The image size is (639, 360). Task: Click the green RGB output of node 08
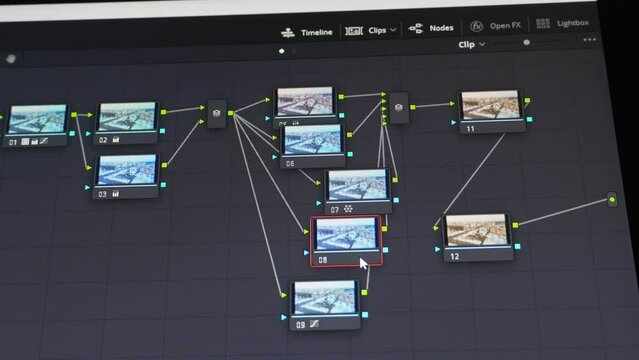(x=384, y=229)
